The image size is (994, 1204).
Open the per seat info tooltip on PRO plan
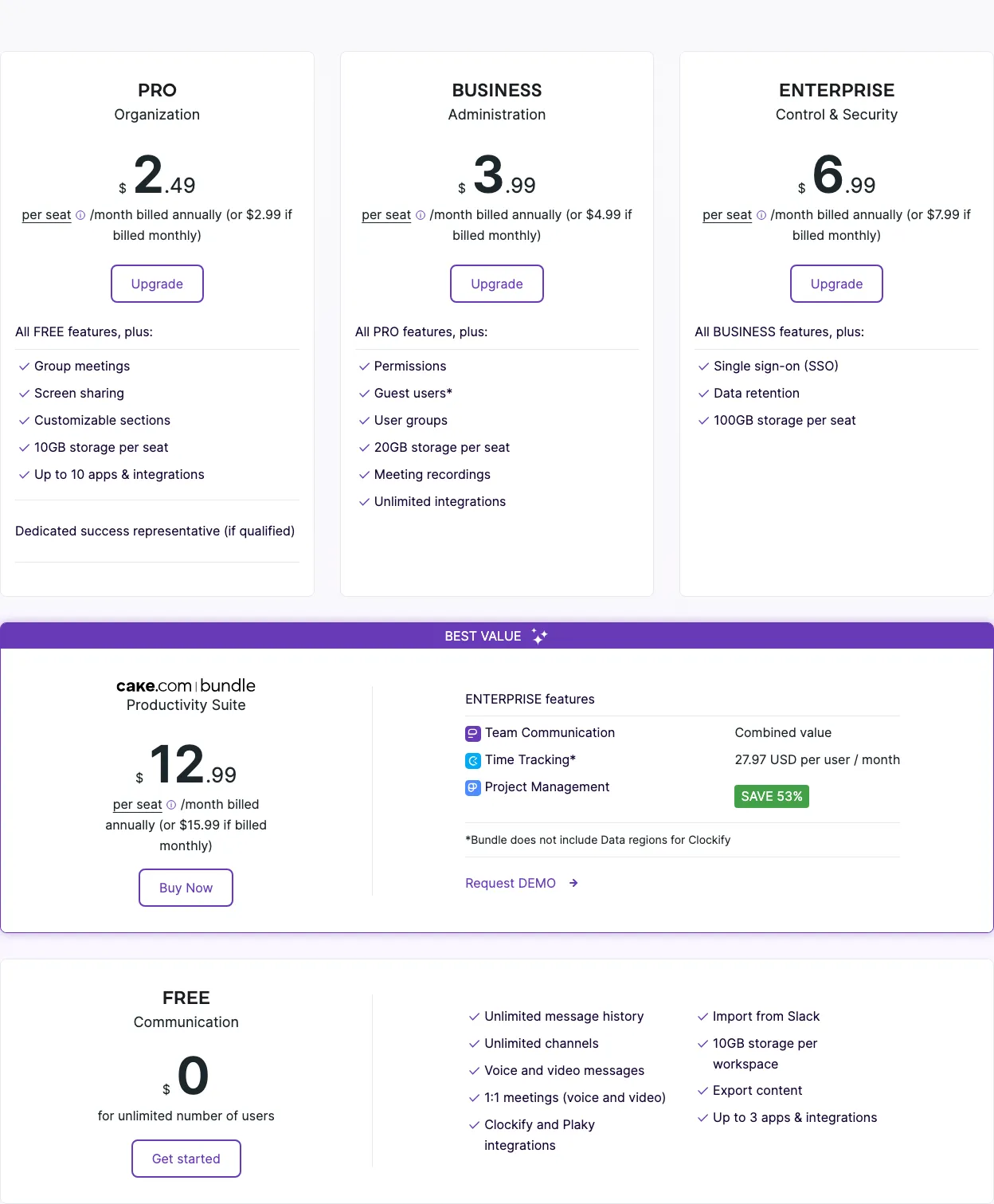[80, 214]
